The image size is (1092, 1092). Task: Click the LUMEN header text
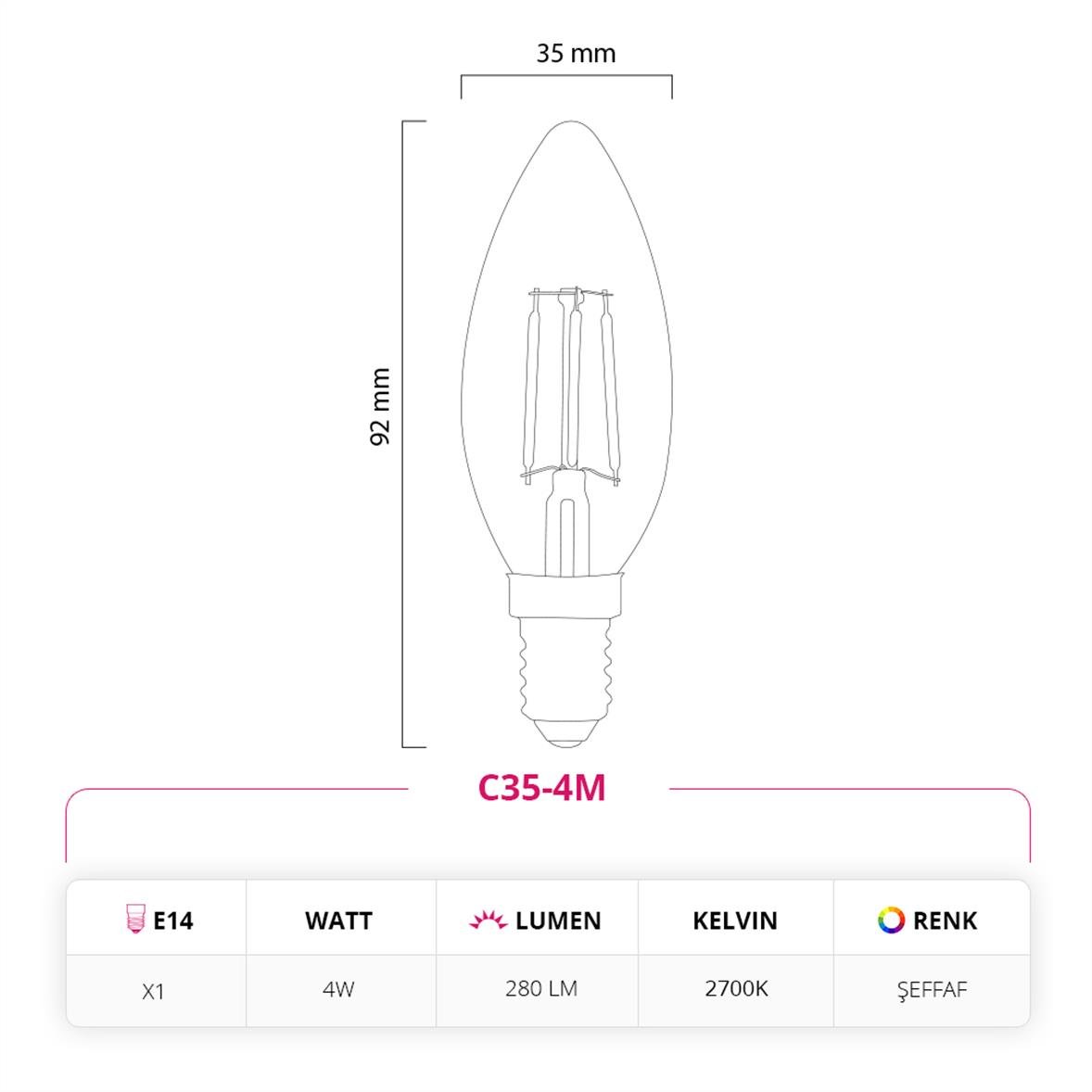point(558,921)
